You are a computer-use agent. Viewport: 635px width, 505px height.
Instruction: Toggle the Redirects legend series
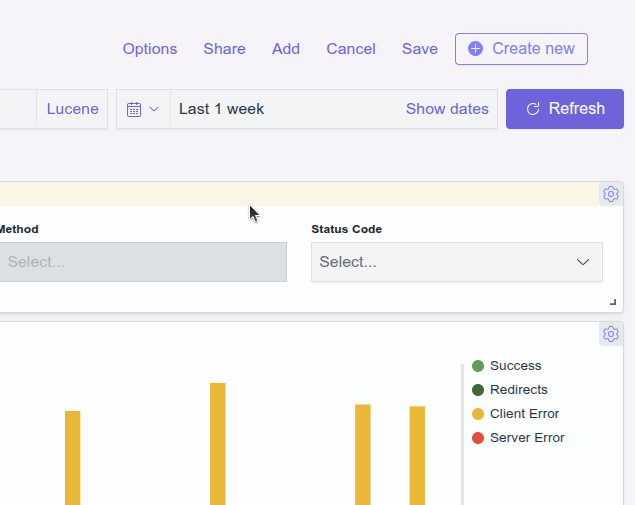coord(518,390)
